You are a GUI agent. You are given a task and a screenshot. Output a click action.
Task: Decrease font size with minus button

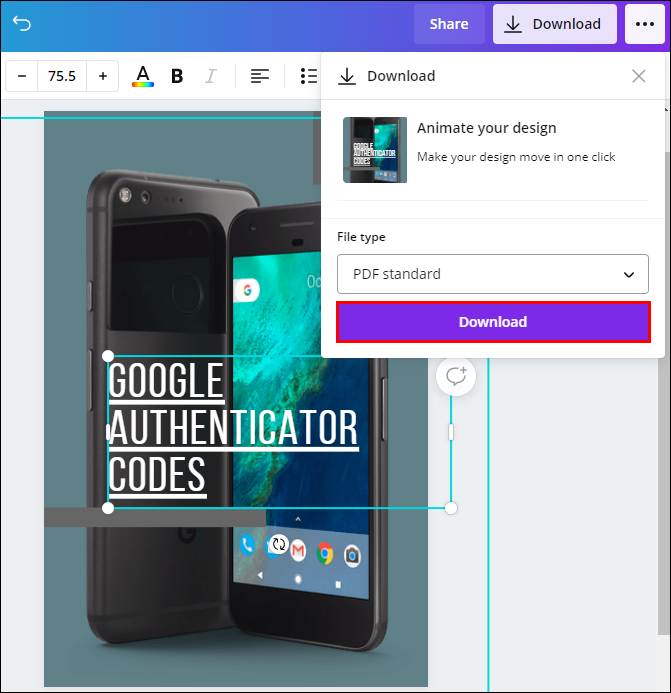pos(22,76)
